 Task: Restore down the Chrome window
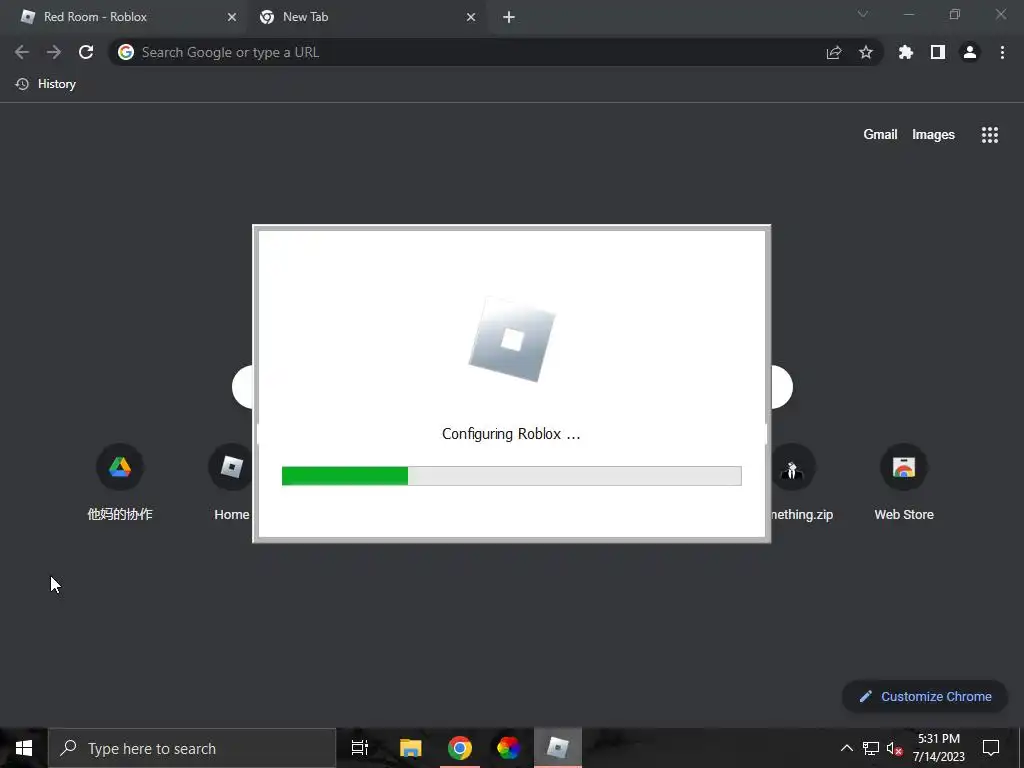955,14
